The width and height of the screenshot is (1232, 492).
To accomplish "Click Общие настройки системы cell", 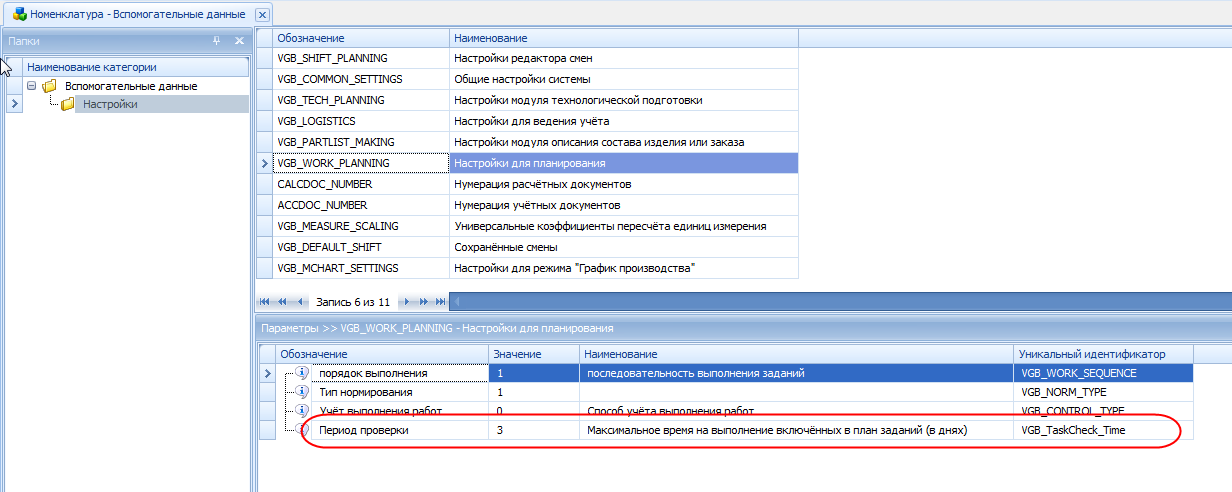I will coord(624,79).
